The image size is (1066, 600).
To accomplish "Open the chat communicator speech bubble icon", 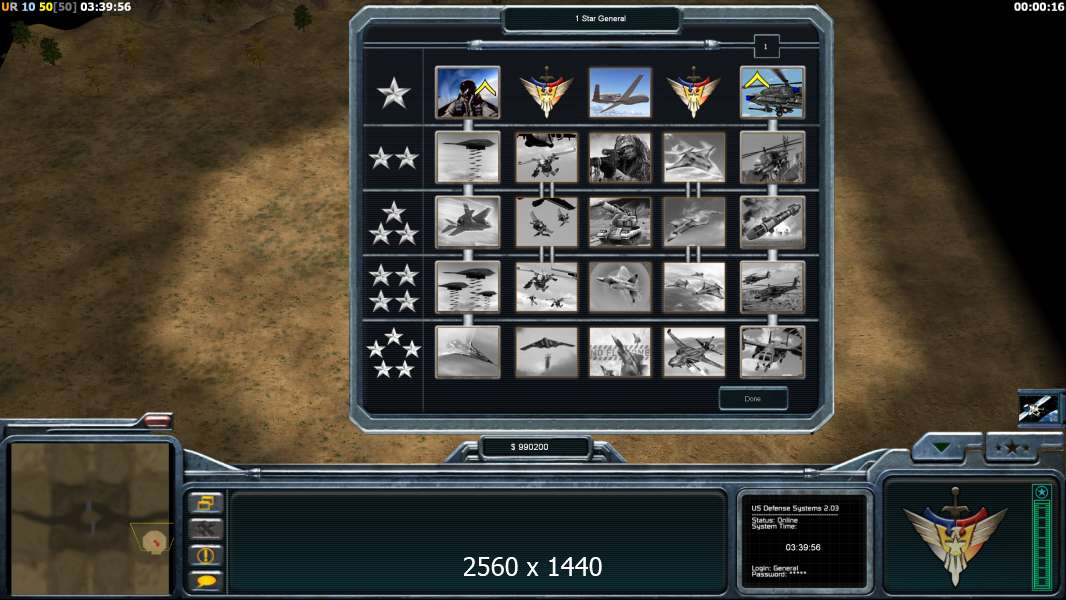I will (x=205, y=580).
